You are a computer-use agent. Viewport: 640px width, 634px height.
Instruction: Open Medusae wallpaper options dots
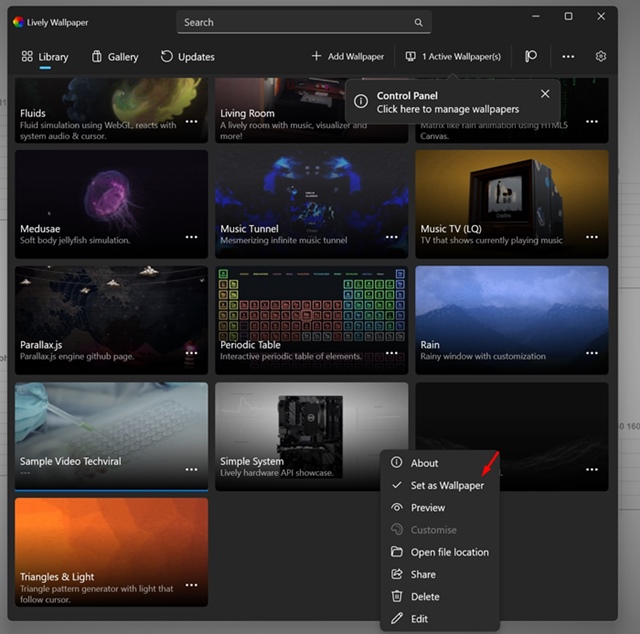pos(191,237)
